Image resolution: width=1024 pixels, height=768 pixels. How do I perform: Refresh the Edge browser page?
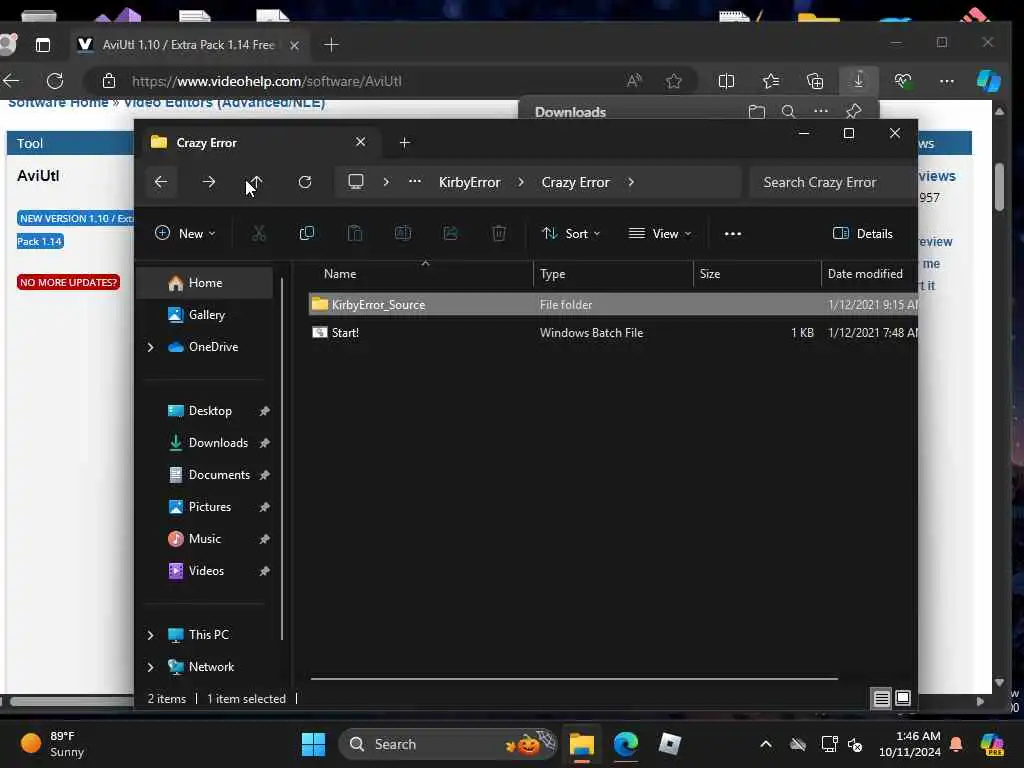[56, 81]
